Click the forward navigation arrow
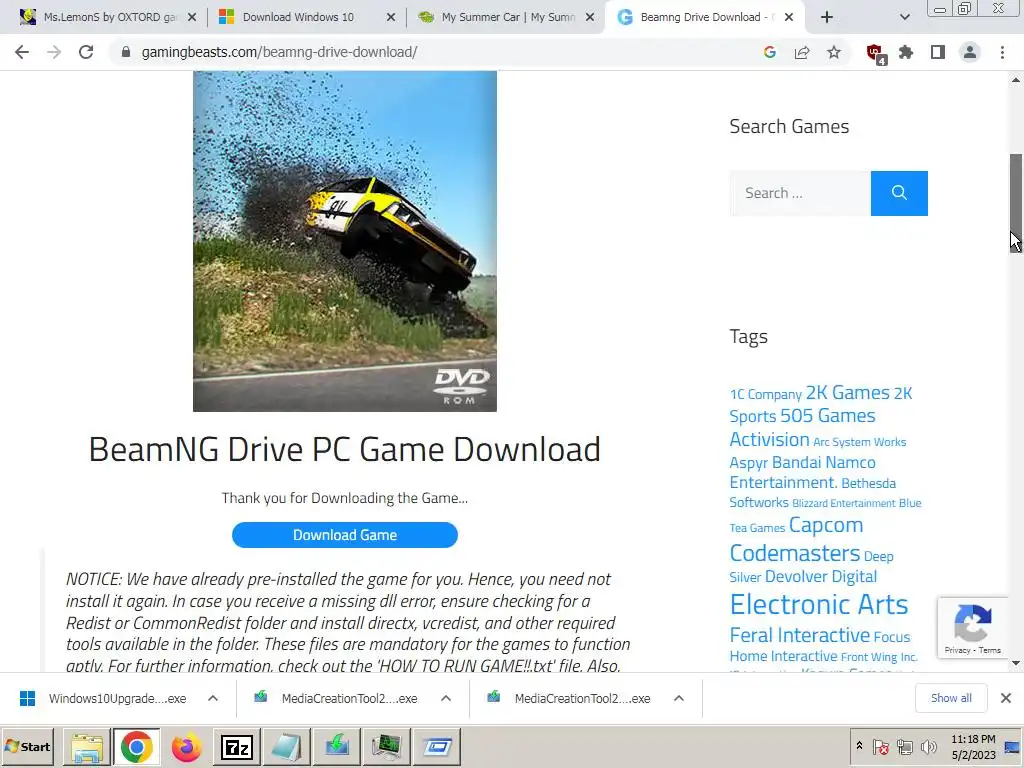1024x768 pixels. pyautogui.click(x=54, y=52)
